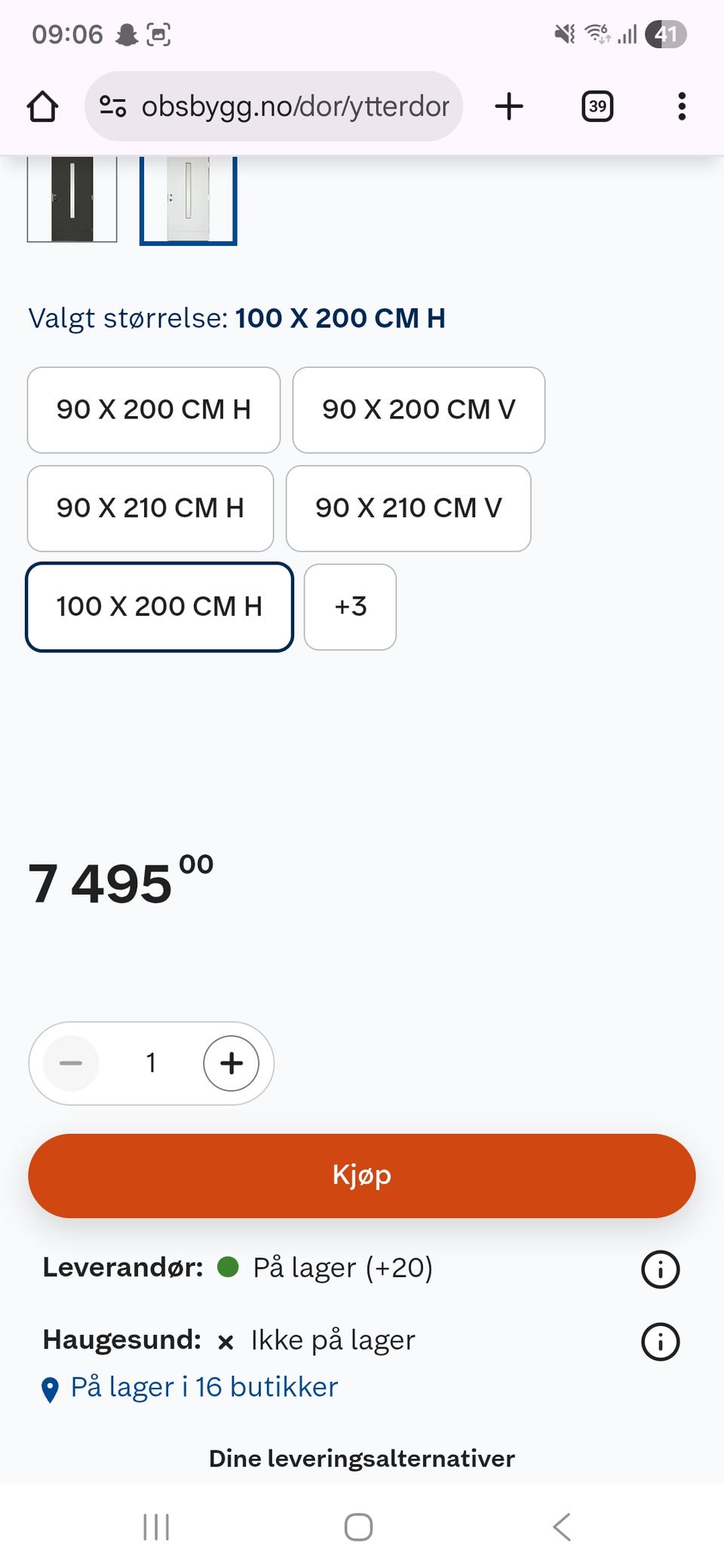Increase quantity with plus button
The width and height of the screenshot is (724, 1568).
tap(232, 1063)
